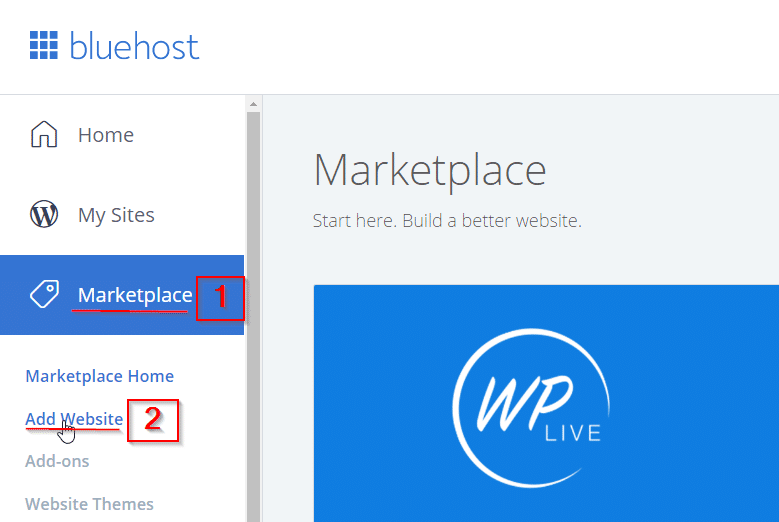779x522 pixels.
Task: Click the Marketplace price tag icon
Action: coord(45,294)
